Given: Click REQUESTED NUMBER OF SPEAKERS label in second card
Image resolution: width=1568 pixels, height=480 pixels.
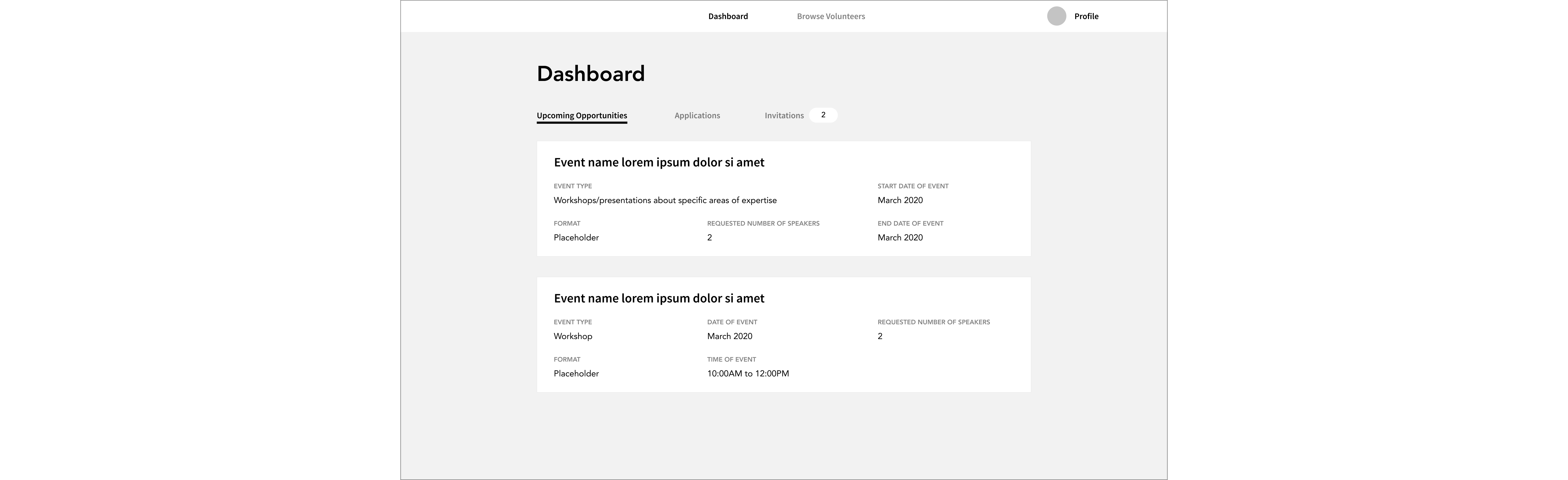Looking at the screenshot, I should 933,322.
